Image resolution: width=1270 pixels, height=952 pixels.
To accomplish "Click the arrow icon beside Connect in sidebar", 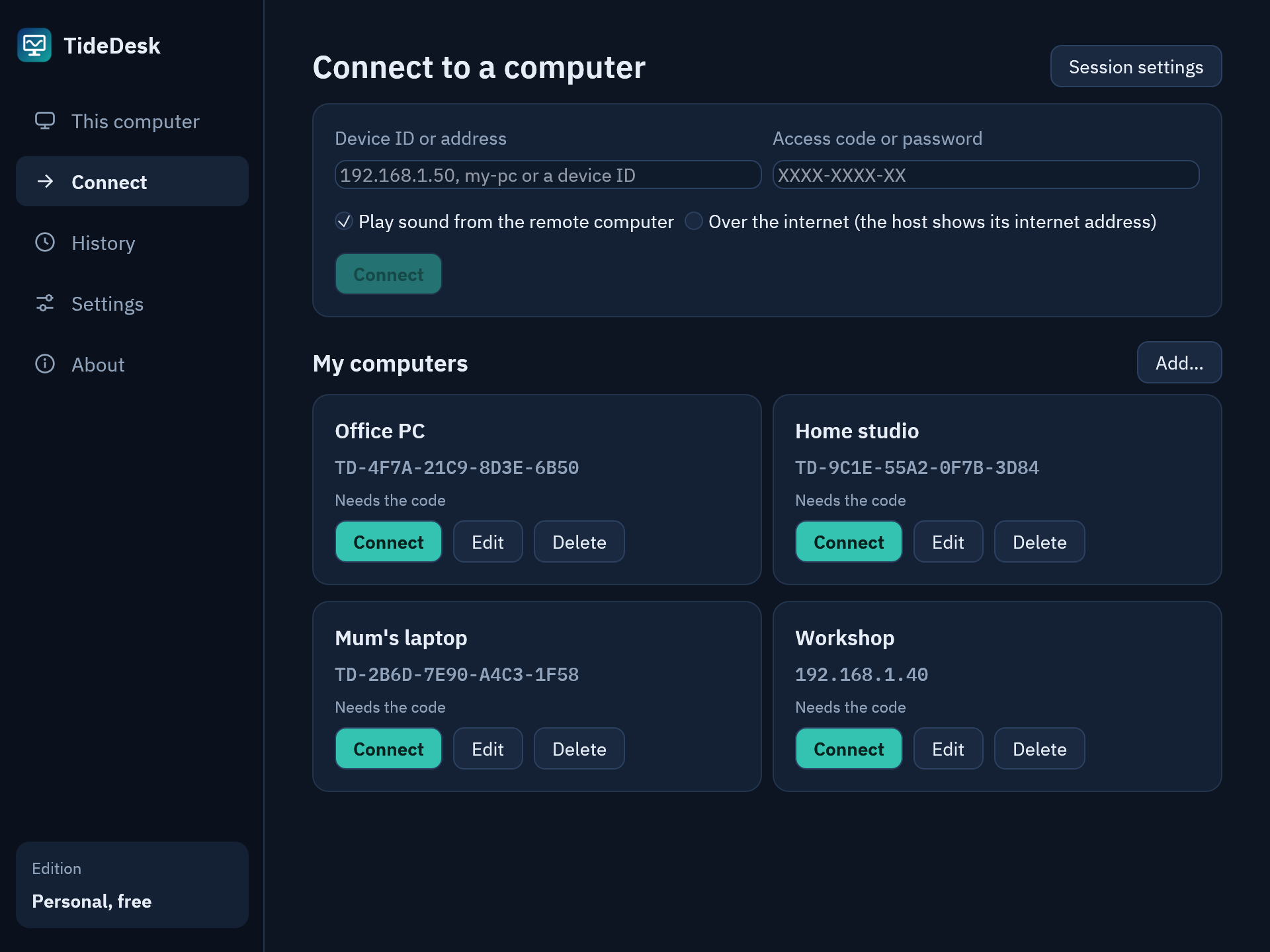I will pos(45,181).
